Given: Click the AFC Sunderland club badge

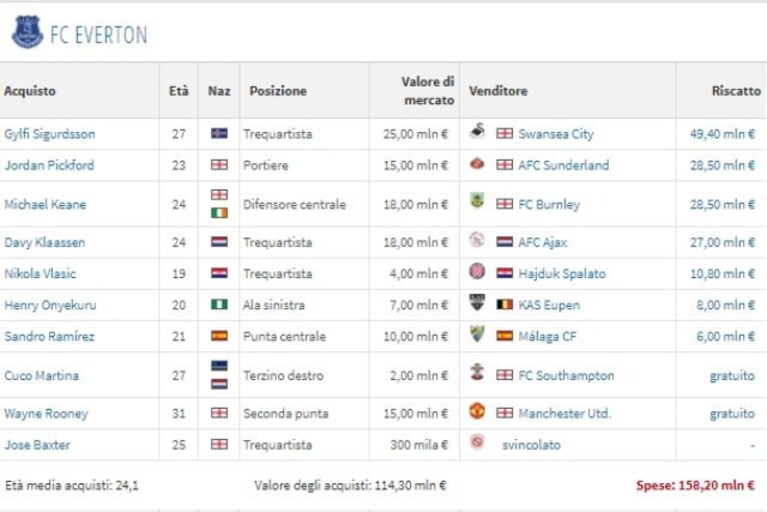Looking at the screenshot, I should coord(477,163).
